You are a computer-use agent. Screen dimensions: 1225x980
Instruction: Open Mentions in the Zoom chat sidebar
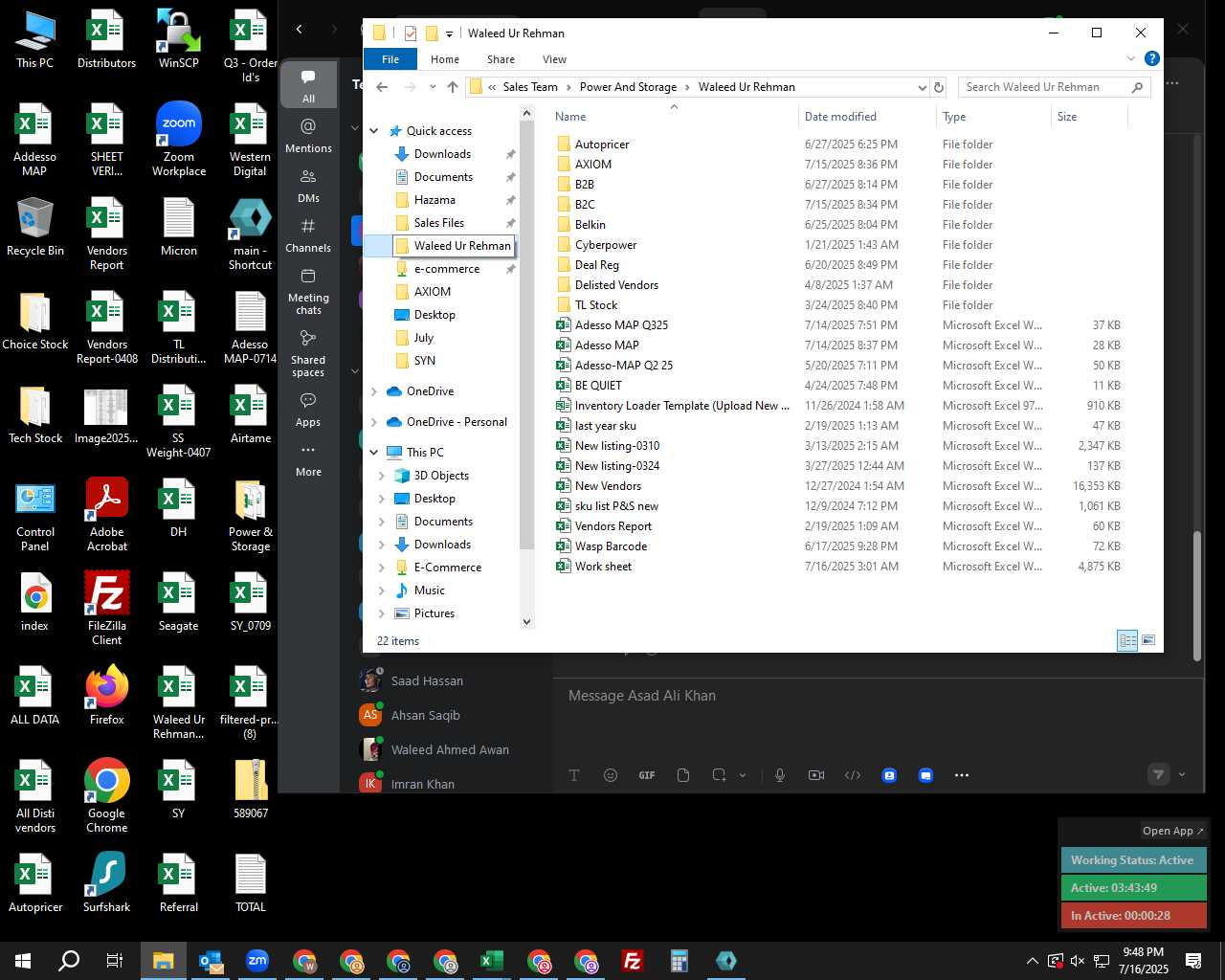(x=308, y=136)
